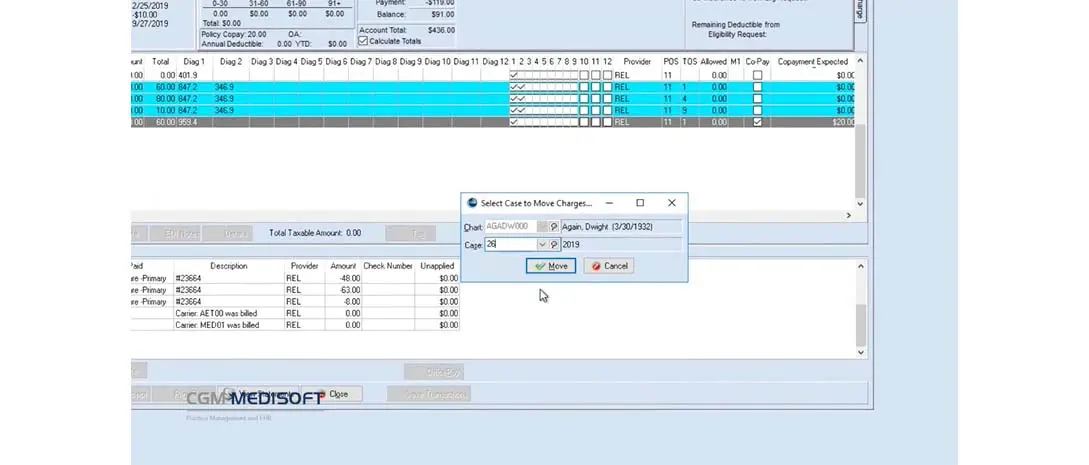Expand the Chart dropdown arrow

coord(542,226)
